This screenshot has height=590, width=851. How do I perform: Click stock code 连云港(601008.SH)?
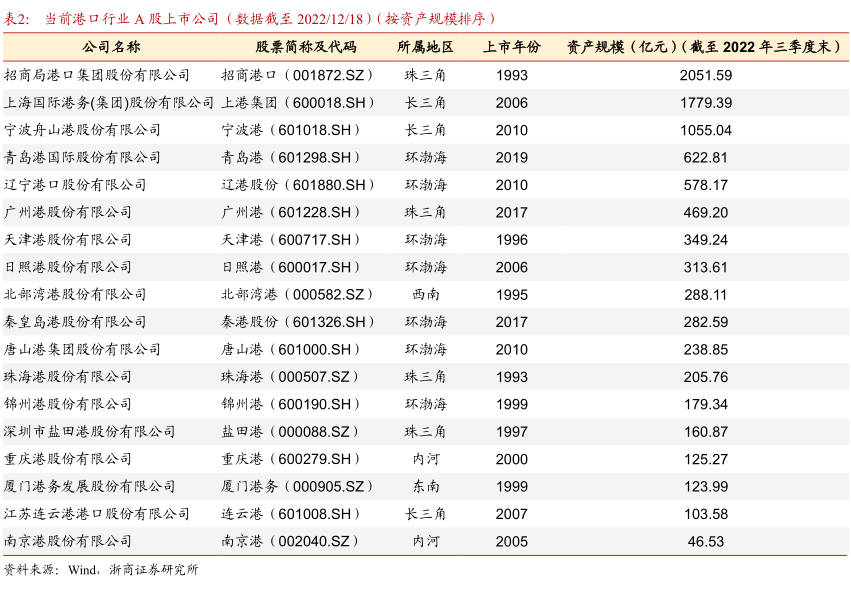click(x=290, y=513)
